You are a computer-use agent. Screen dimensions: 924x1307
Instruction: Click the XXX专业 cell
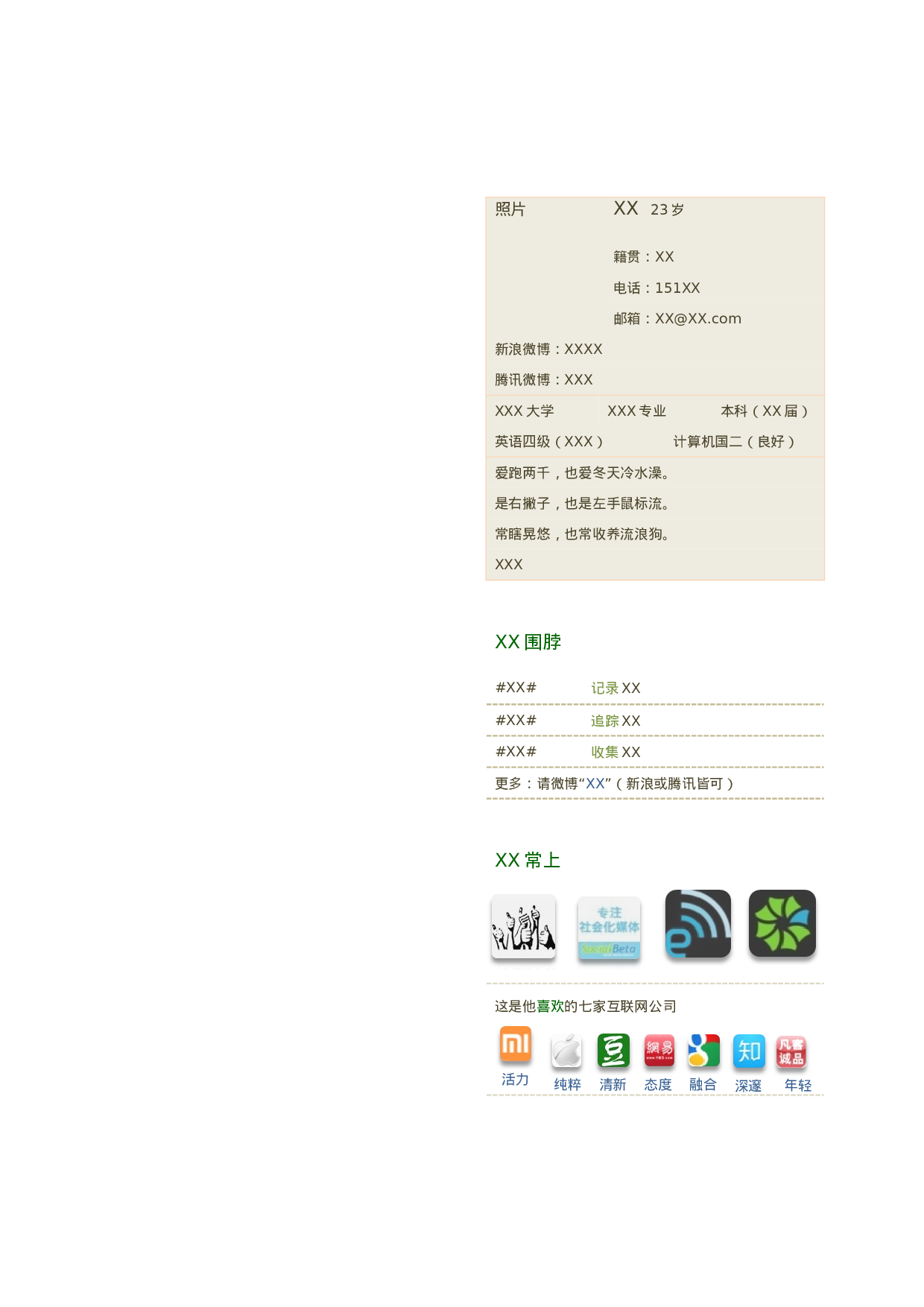[x=636, y=411]
